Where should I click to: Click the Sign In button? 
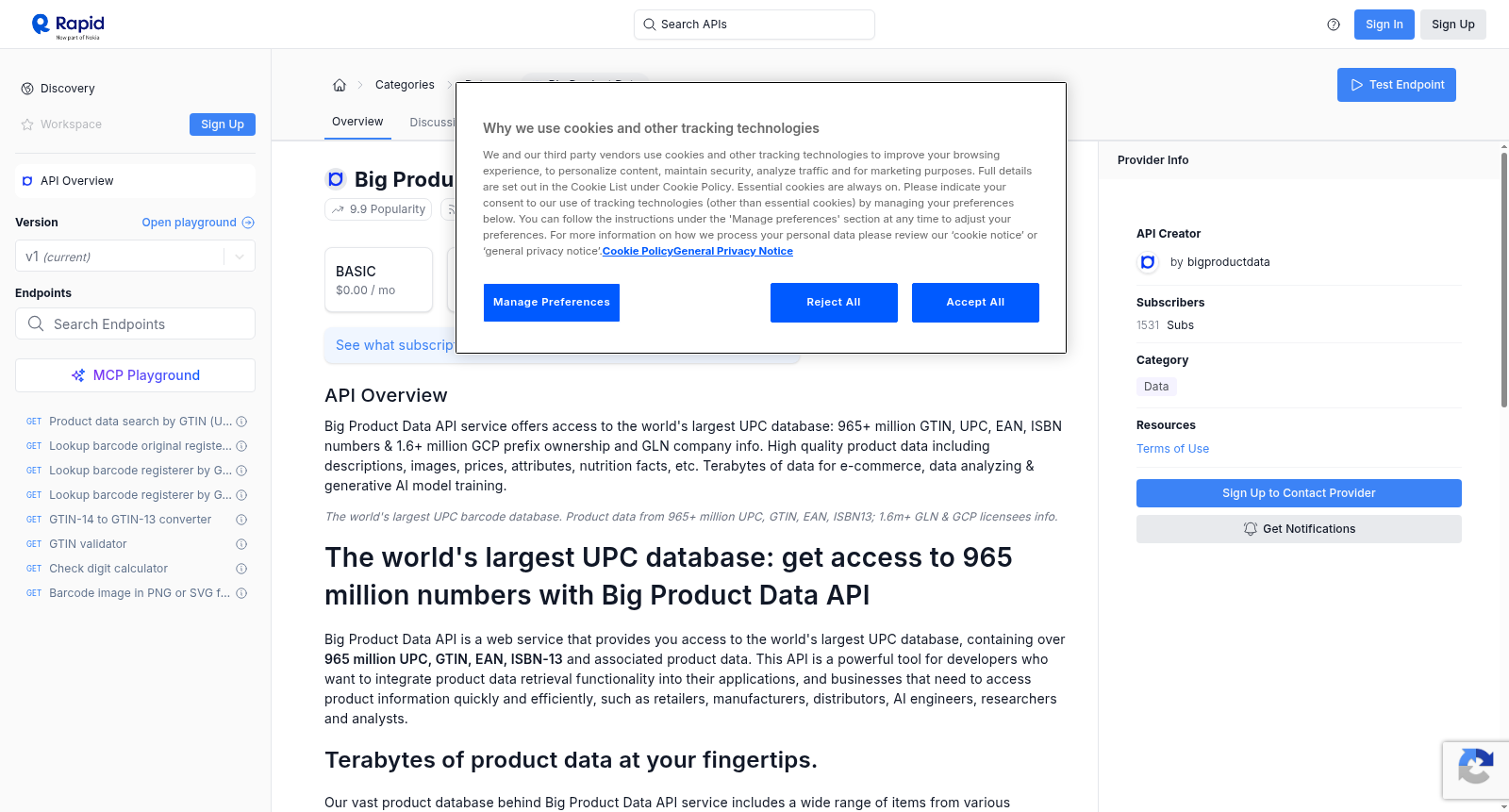pos(1385,25)
